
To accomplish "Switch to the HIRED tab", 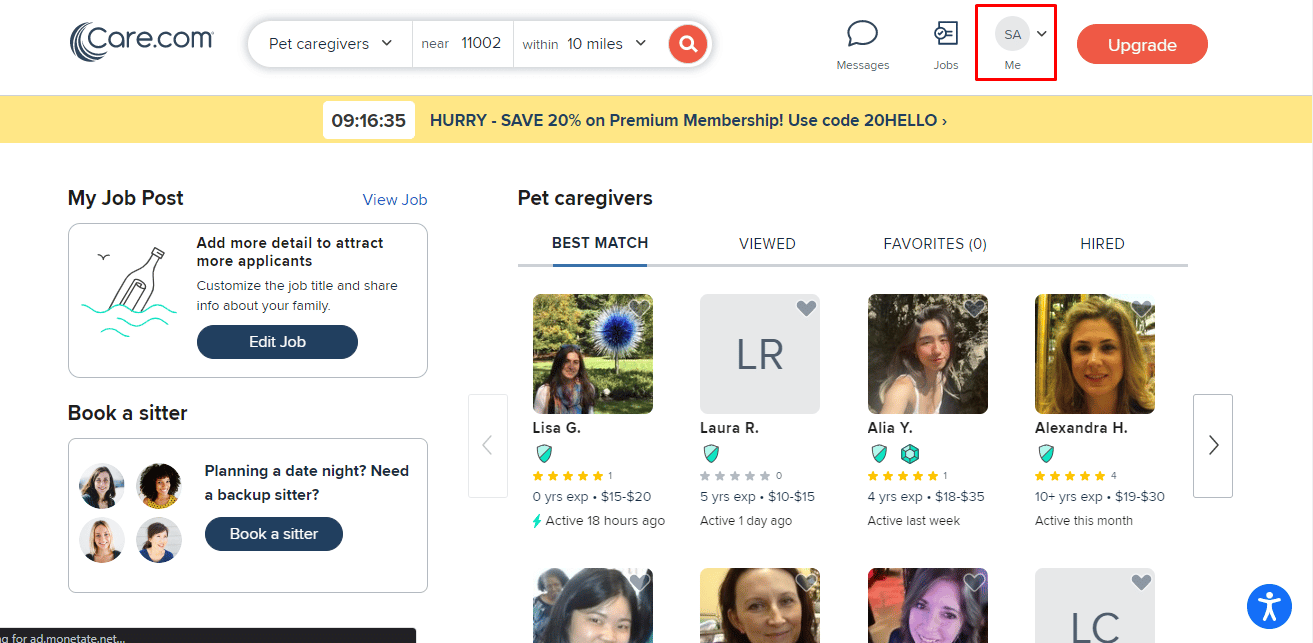I will pos(1102,244).
